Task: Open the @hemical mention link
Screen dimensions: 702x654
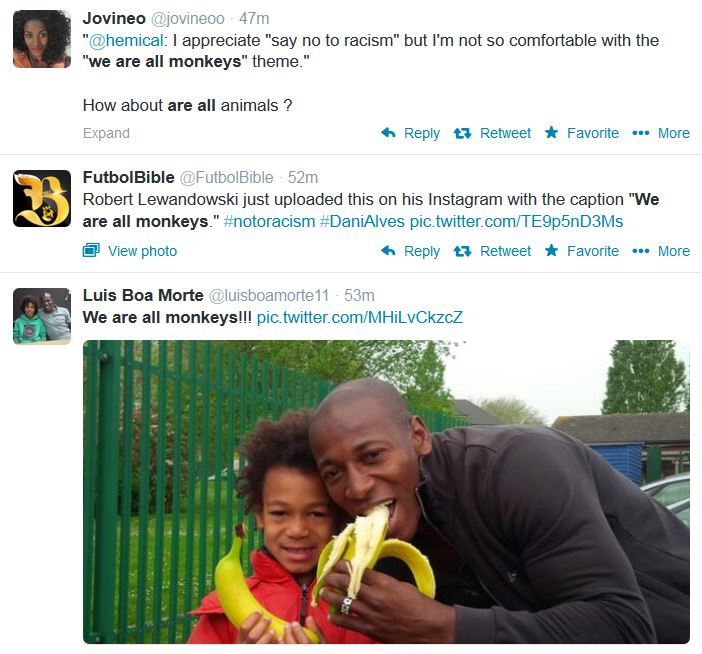Action: [x=126, y=40]
